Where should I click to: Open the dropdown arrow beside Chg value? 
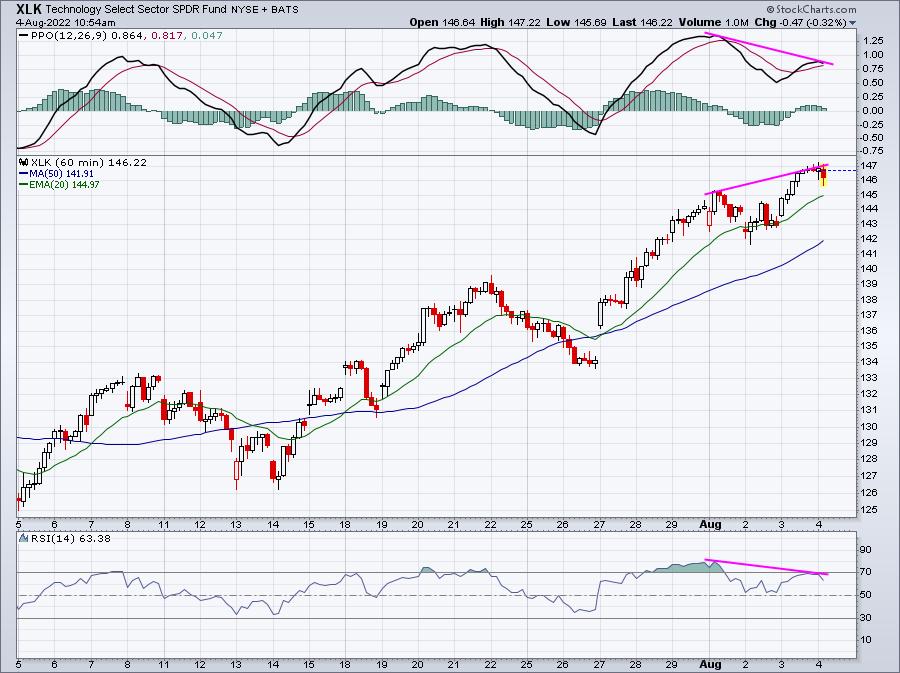pyautogui.click(x=852, y=23)
